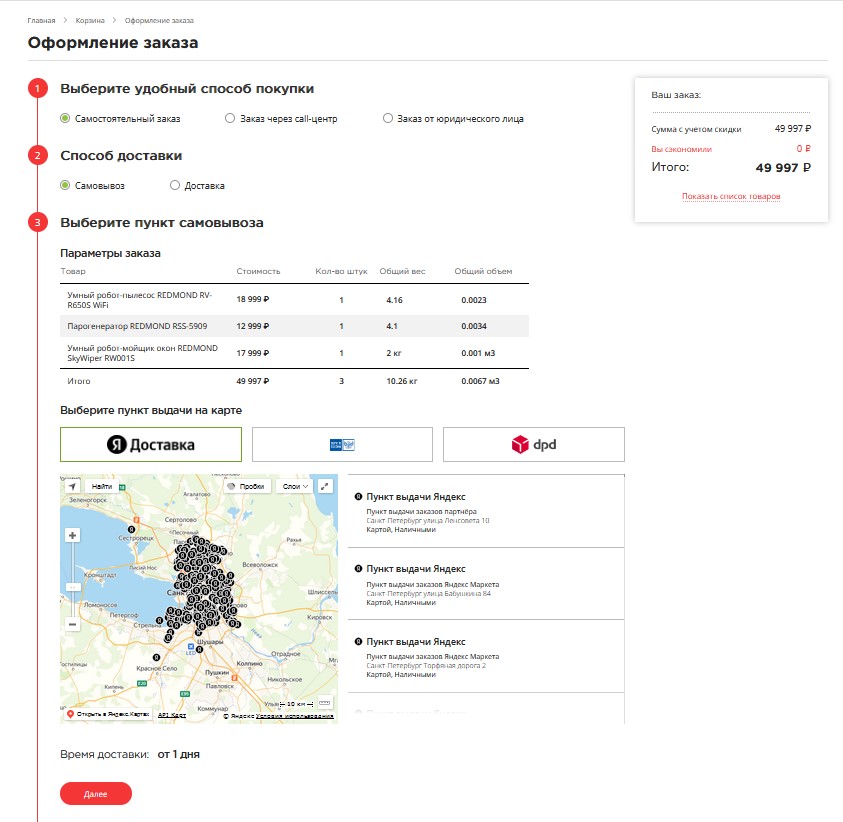Click the Оформление заказа breadcrumb text
The width and height of the screenshot is (843, 822).
pyautogui.click(x=159, y=20)
